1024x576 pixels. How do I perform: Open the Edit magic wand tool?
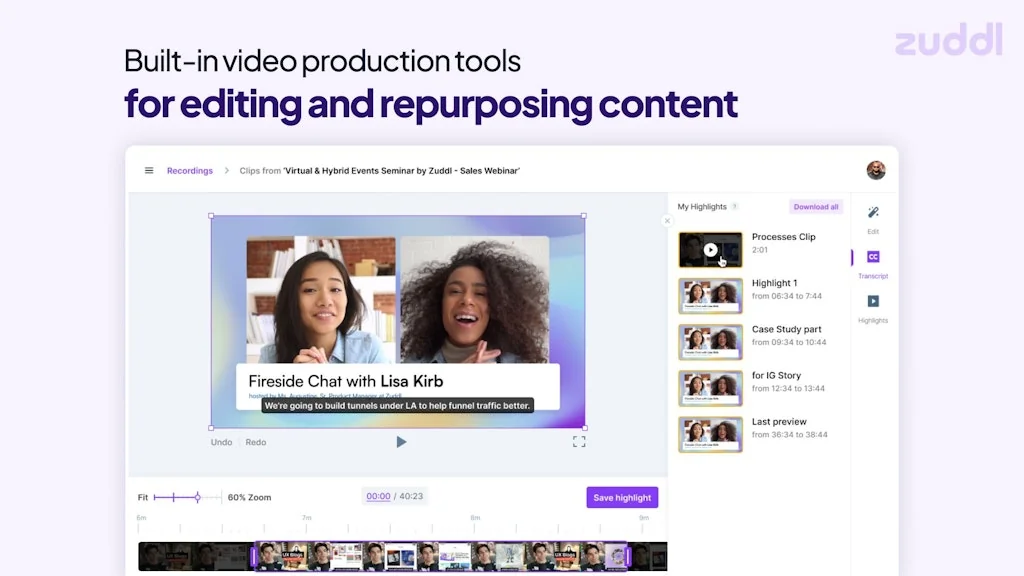(x=872, y=213)
